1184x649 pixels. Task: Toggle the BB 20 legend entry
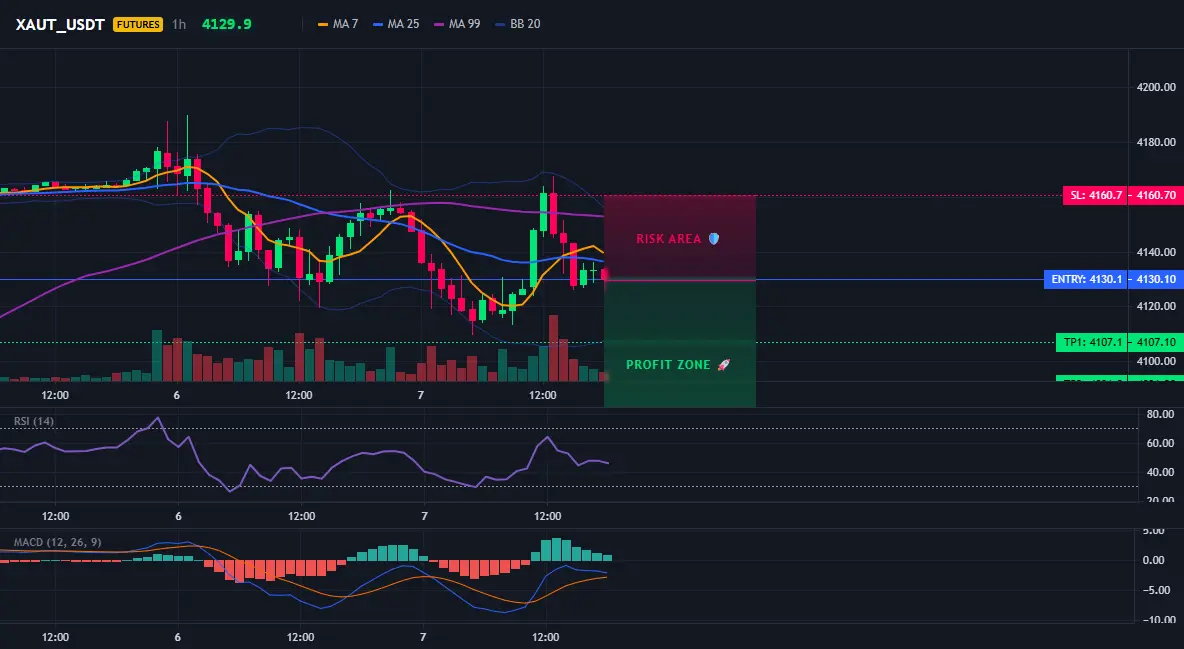[x=518, y=24]
